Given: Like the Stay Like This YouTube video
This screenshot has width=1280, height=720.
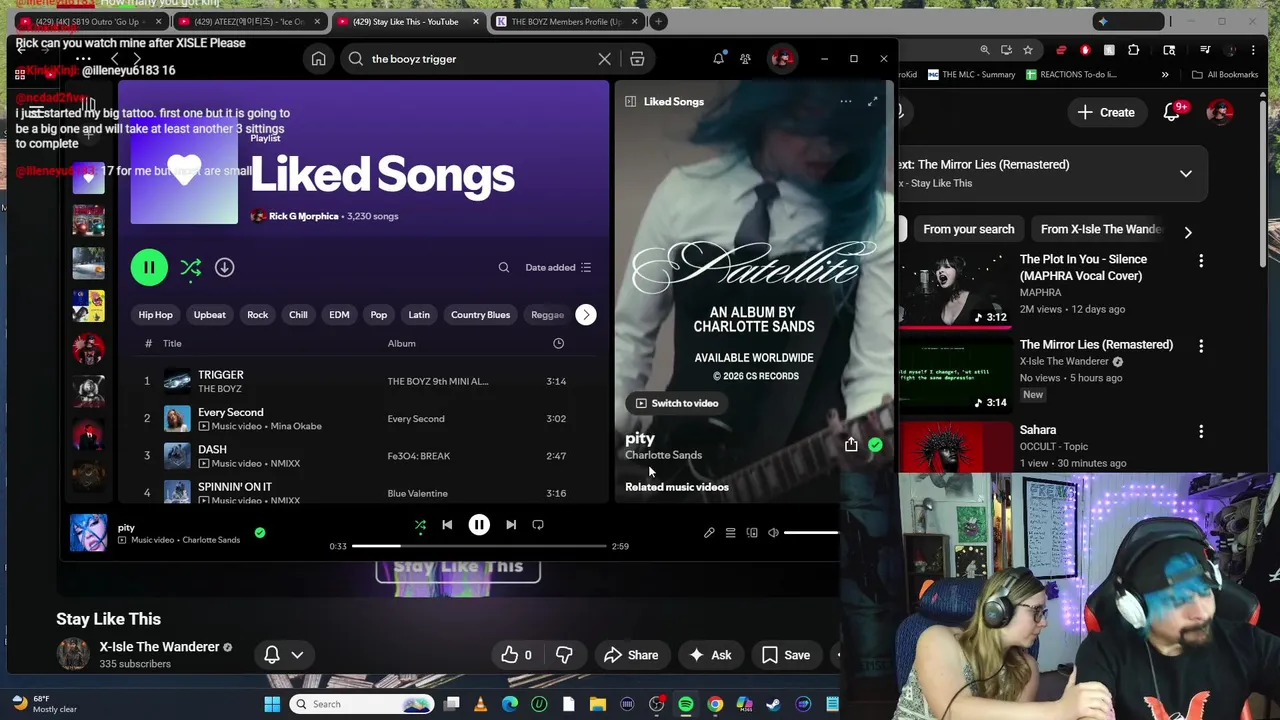Looking at the screenshot, I should pyautogui.click(x=517, y=655).
